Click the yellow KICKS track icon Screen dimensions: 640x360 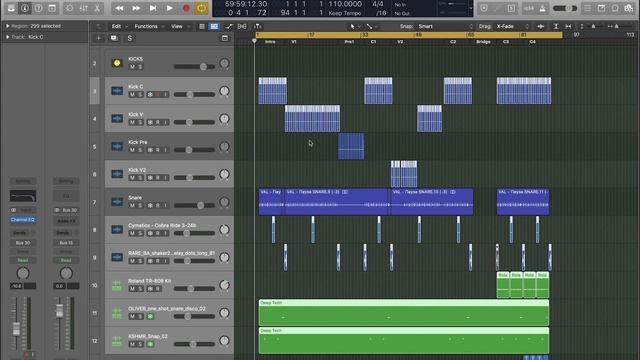point(117,63)
